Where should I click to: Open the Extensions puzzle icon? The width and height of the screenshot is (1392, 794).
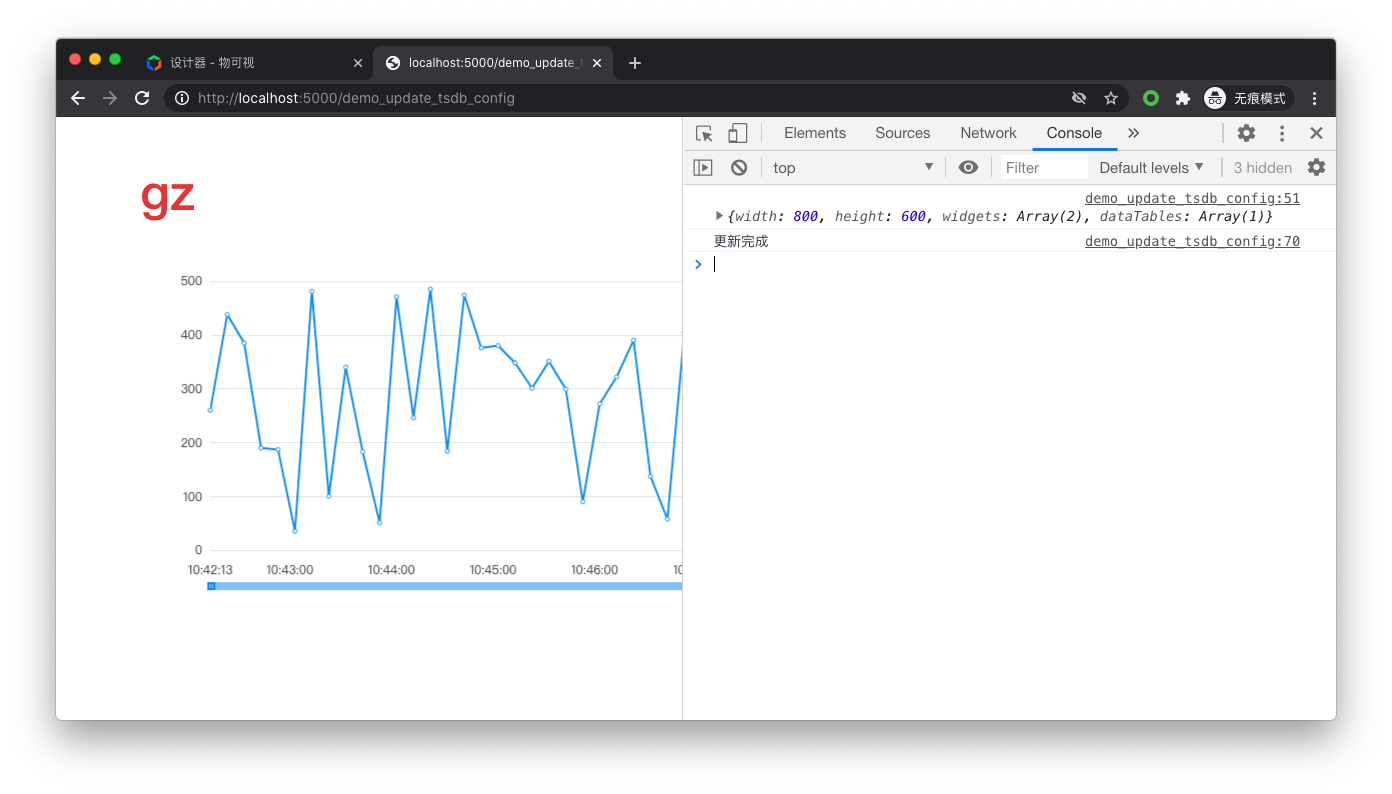1183,98
